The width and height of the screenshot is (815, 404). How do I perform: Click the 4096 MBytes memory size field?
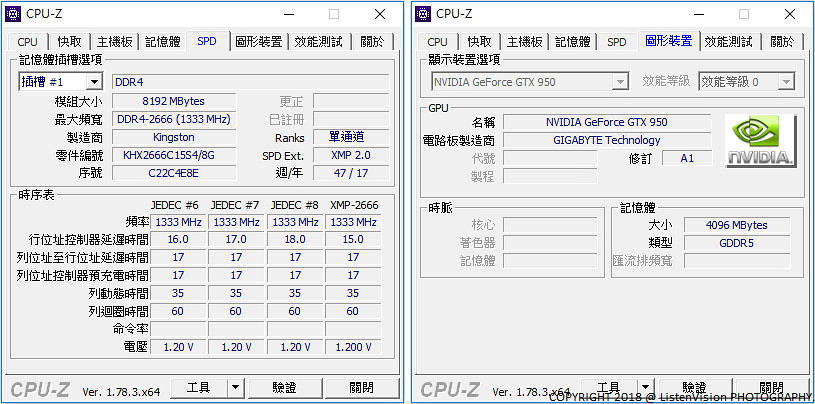(x=737, y=225)
